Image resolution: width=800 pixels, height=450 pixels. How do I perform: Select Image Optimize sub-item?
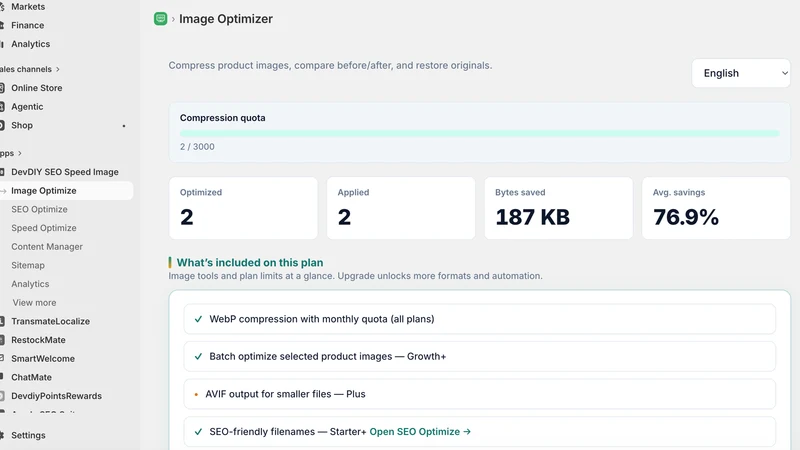[44, 190]
